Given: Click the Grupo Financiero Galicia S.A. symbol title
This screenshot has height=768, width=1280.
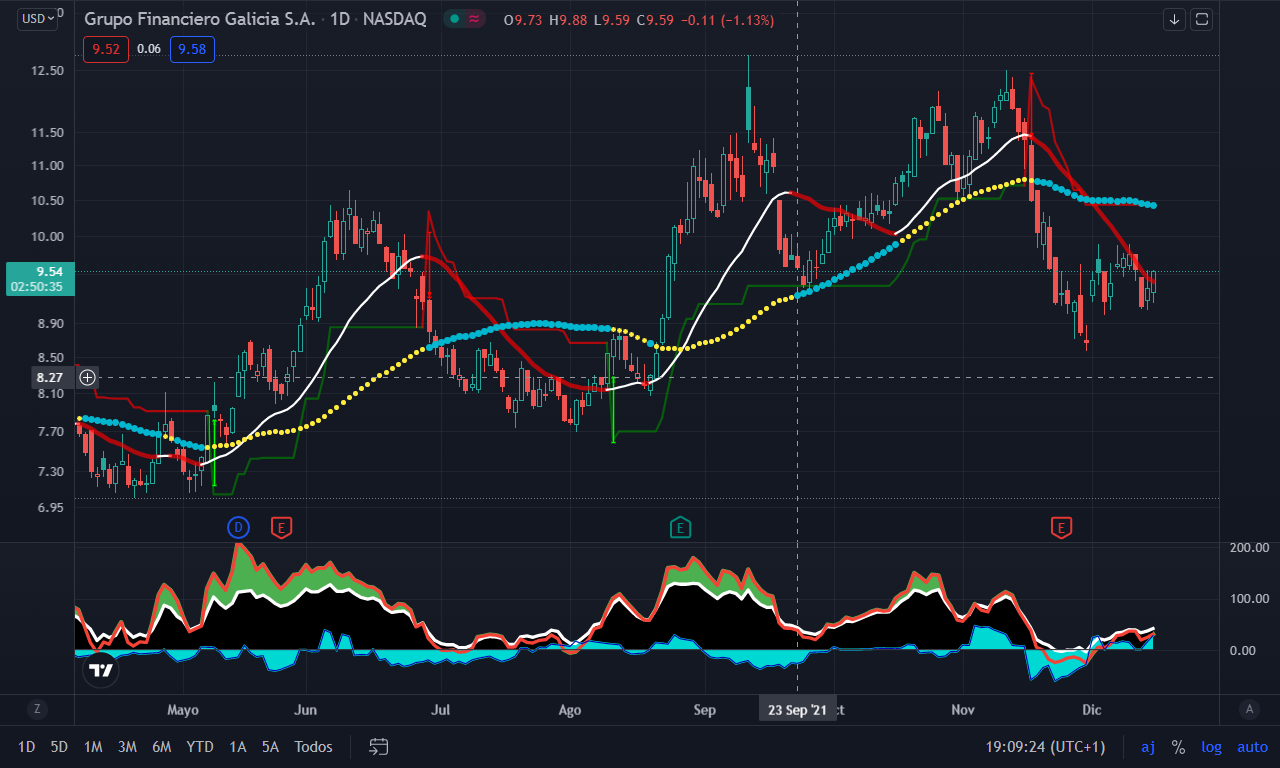Looking at the screenshot, I should coord(199,19).
